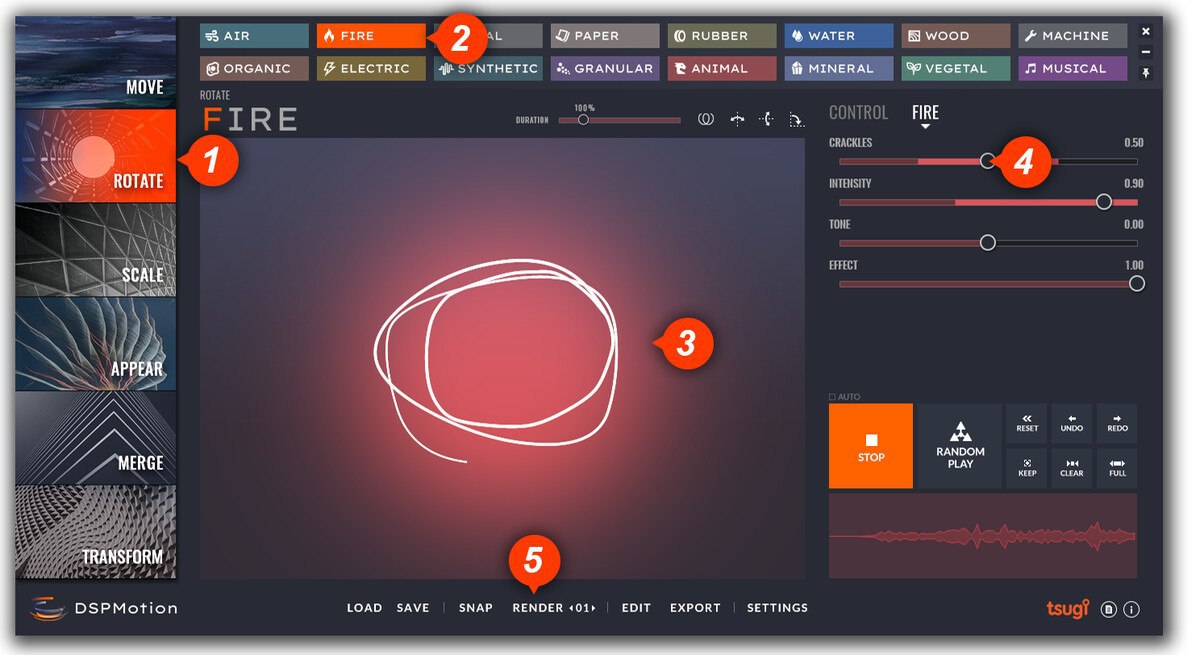Select the FIRE material category
Image resolution: width=1200 pixels, height=655 pixels.
click(371, 36)
